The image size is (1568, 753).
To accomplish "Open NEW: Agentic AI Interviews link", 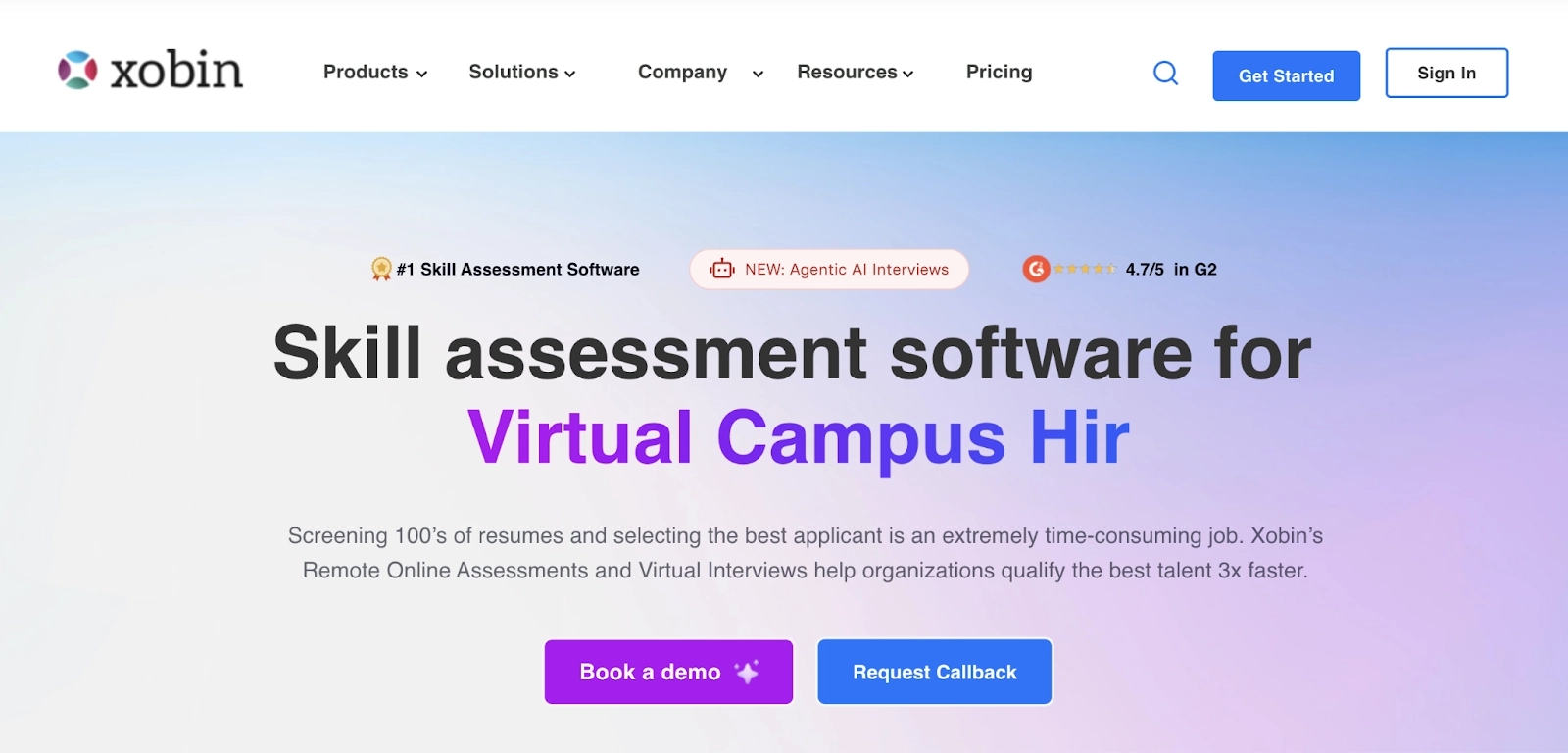I will pyautogui.click(x=829, y=269).
